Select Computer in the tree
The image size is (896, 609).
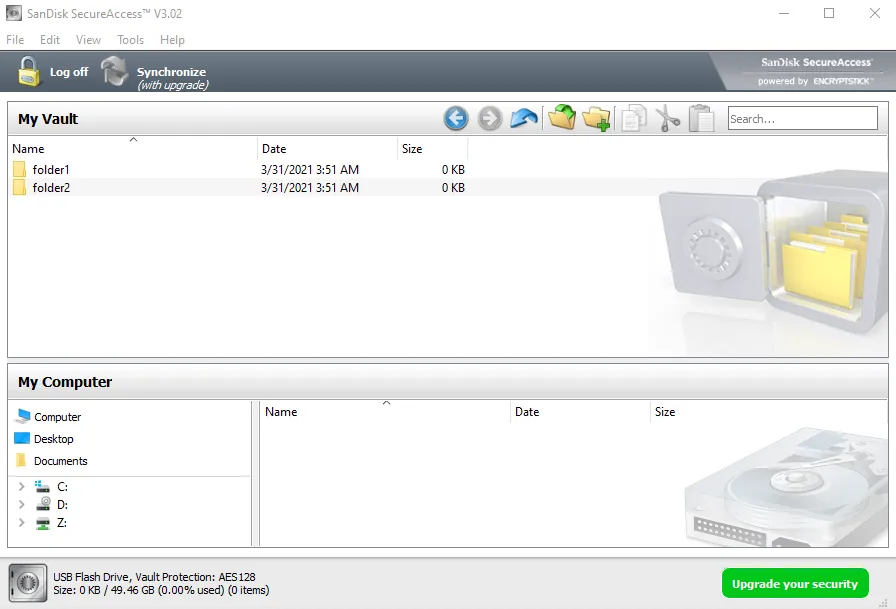pyautogui.click(x=58, y=417)
